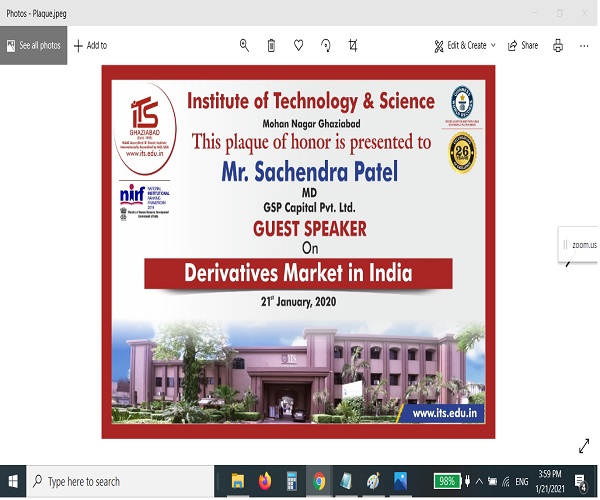600x500 pixels.
Task: Click the zoom.us floating notification
Action: (x=578, y=245)
